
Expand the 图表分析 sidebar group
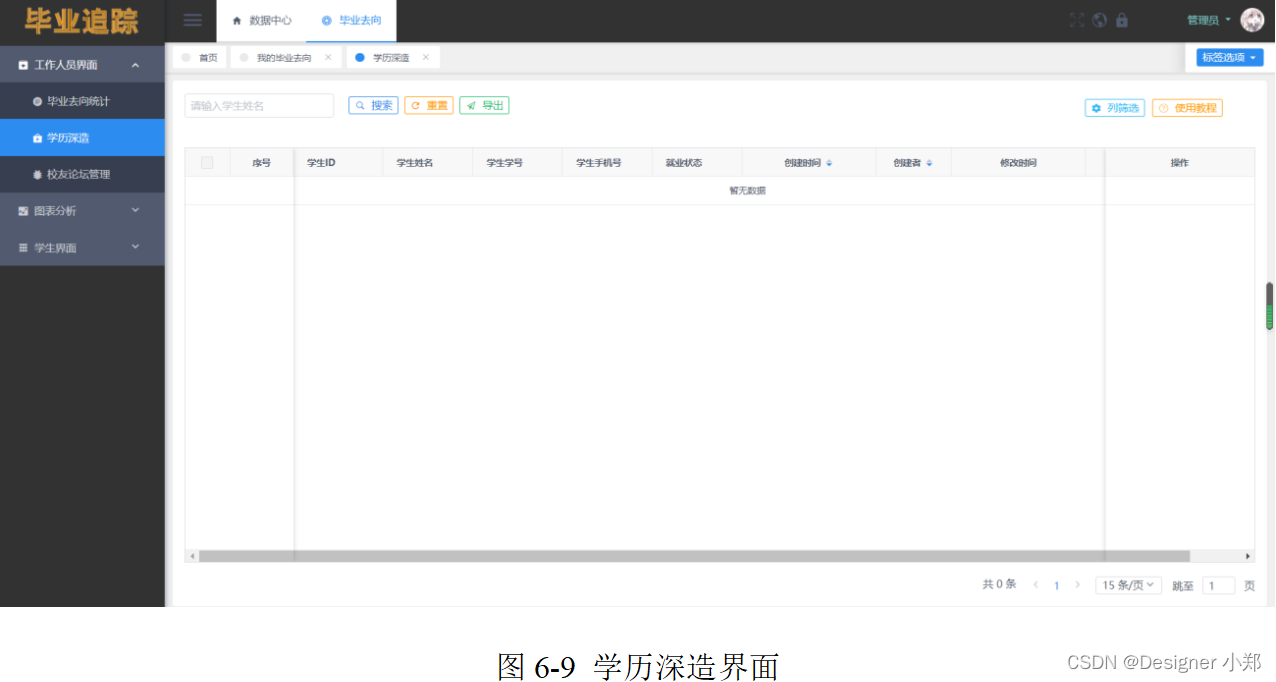(x=82, y=211)
